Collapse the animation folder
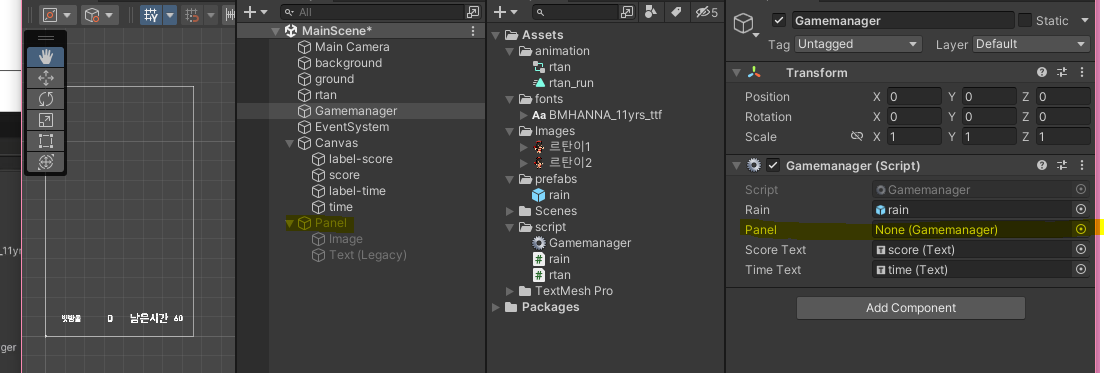 (510, 51)
